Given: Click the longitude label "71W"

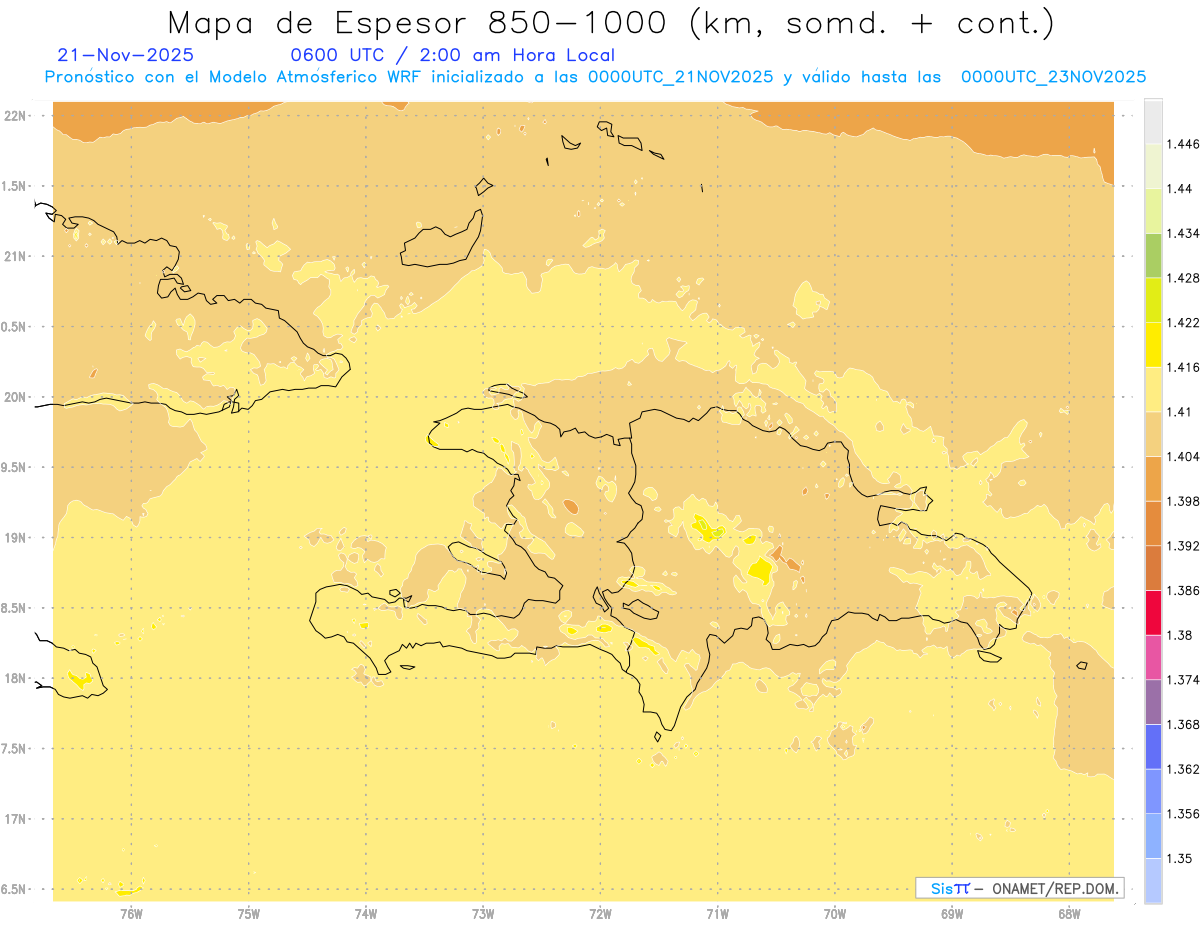Looking at the screenshot, I should (717, 913).
